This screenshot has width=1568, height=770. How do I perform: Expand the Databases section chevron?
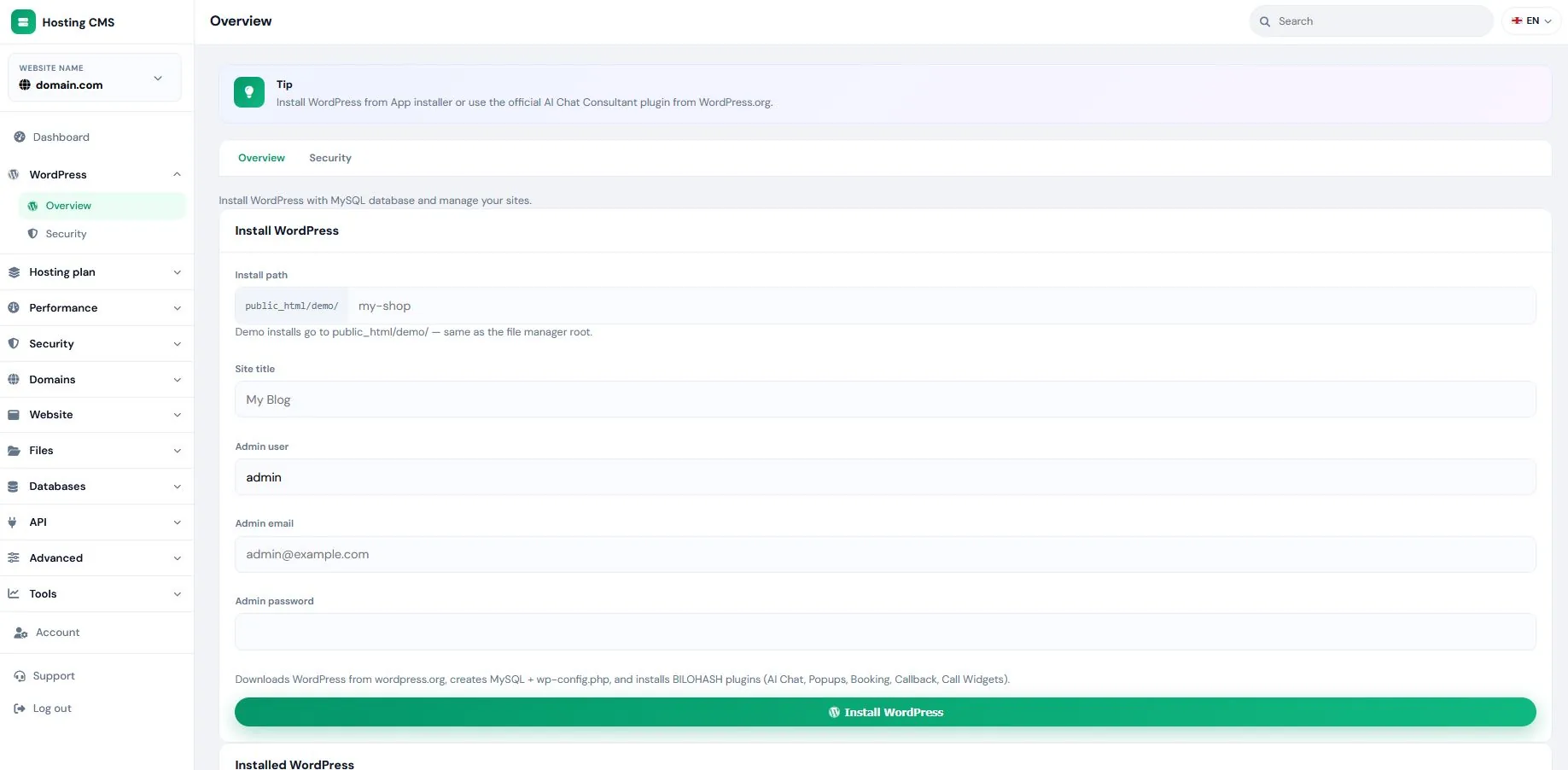[x=177, y=487]
